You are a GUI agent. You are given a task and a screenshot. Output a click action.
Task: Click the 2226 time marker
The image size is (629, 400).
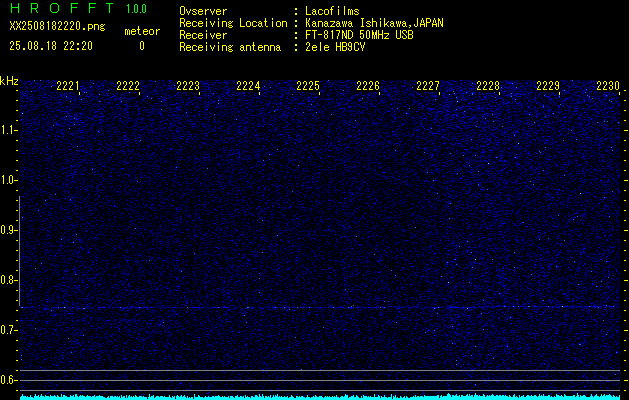click(x=368, y=86)
